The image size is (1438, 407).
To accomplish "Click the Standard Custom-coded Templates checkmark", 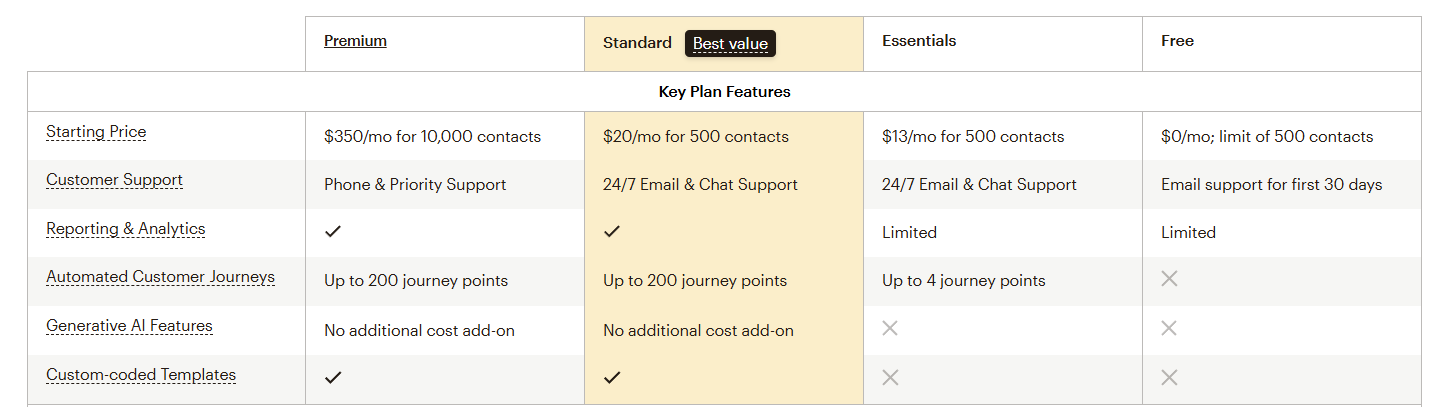I will [x=612, y=377].
